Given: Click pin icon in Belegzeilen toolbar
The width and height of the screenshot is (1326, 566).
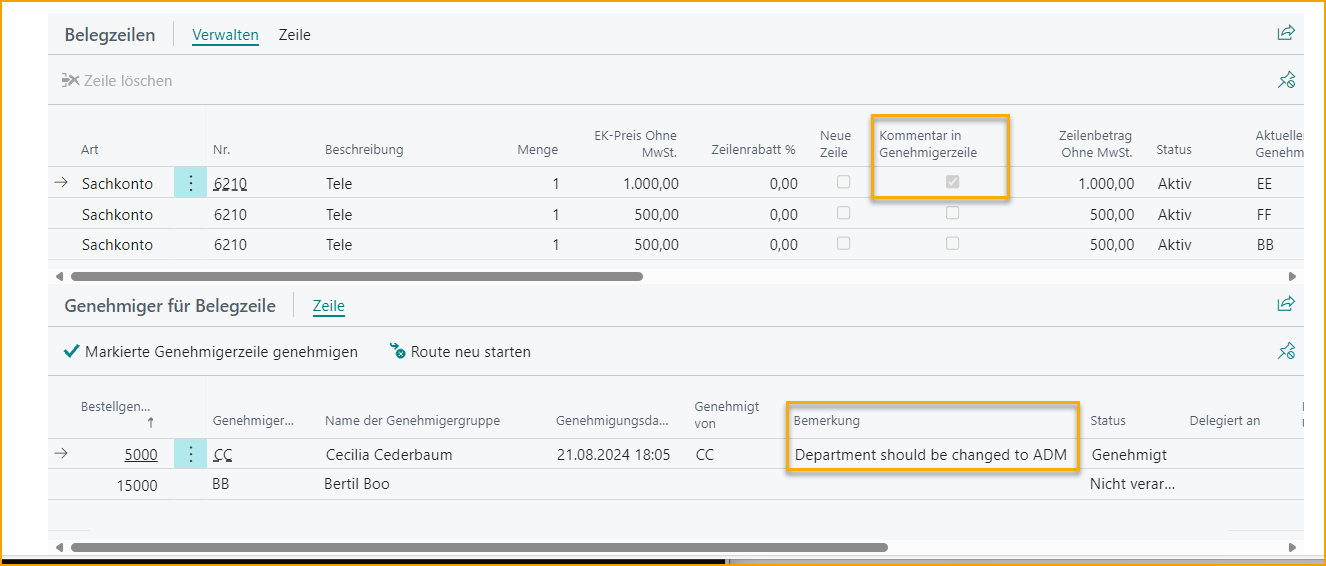Looking at the screenshot, I should (x=1286, y=80).
